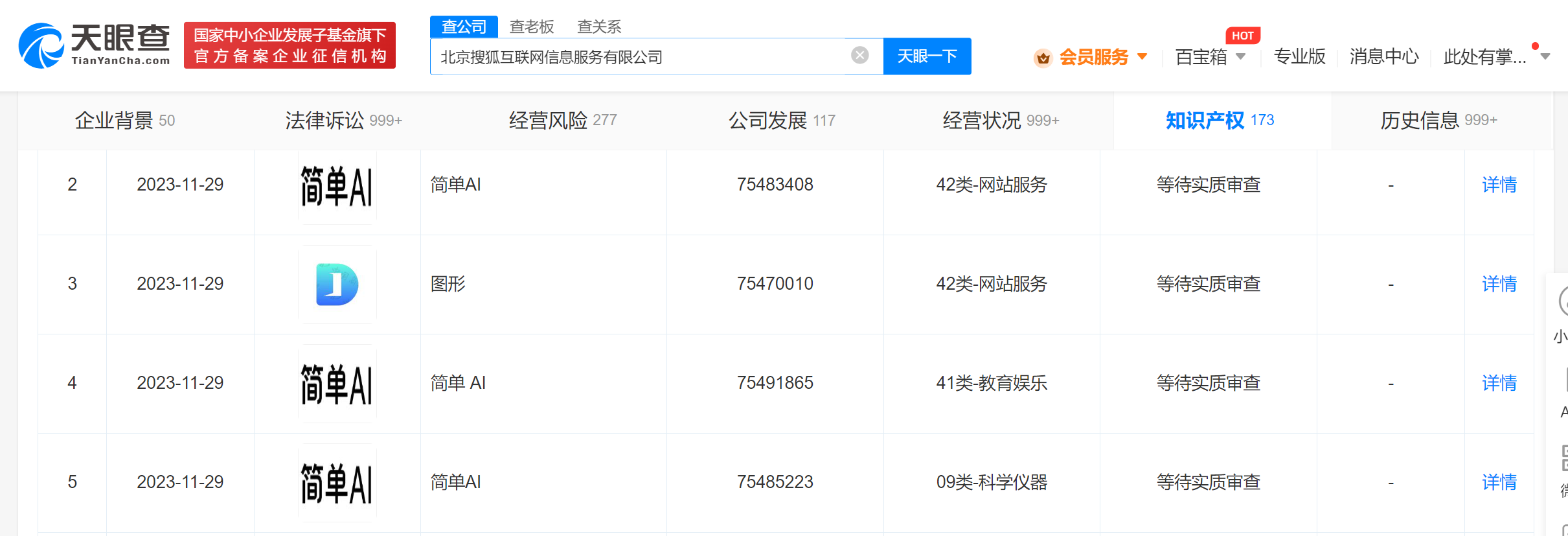Viewport: 1568px width, 536px height.
Task: Click 等待实质审查 status in row 3
Action: [x=1209, y=284]
